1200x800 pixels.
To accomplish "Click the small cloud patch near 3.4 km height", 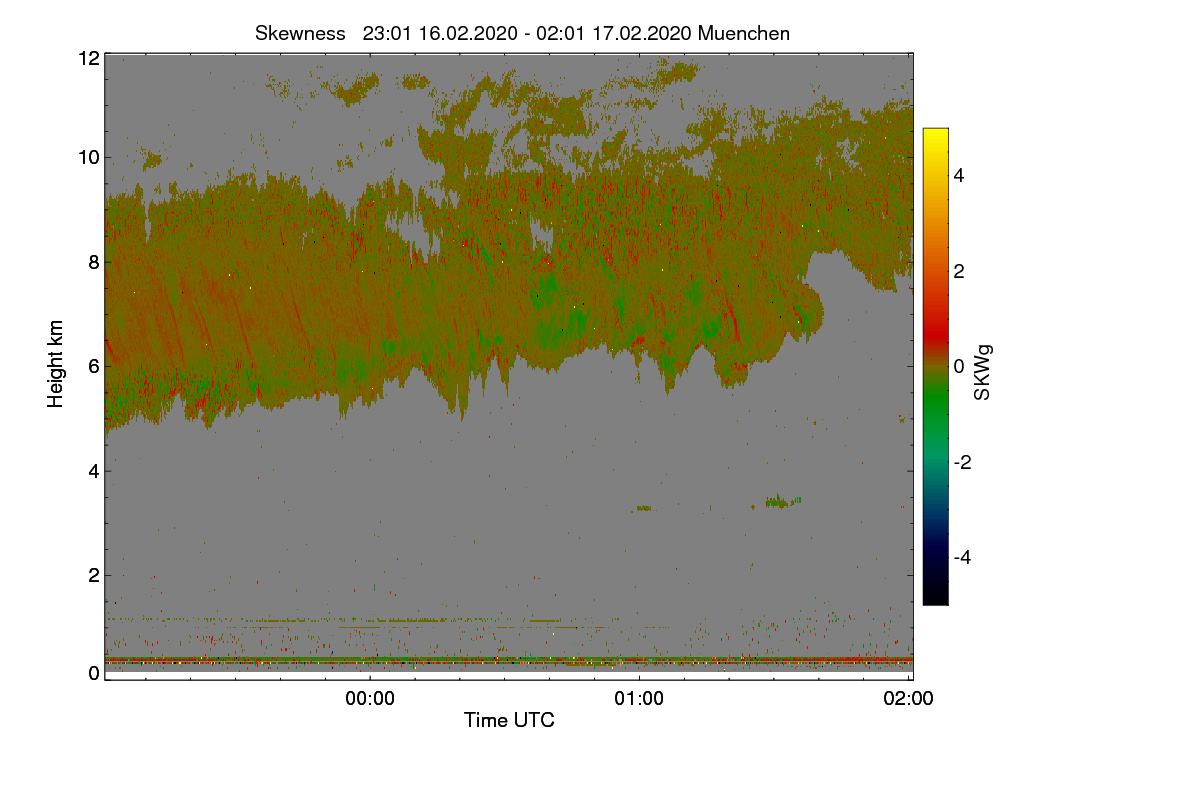I will [782, 502].
